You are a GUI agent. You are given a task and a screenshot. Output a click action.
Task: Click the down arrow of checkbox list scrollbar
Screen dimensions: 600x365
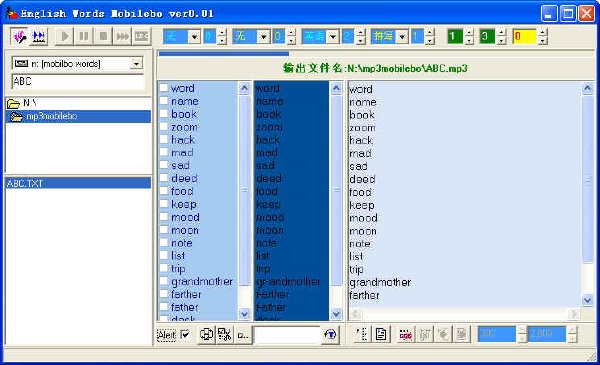coord(244,314)
